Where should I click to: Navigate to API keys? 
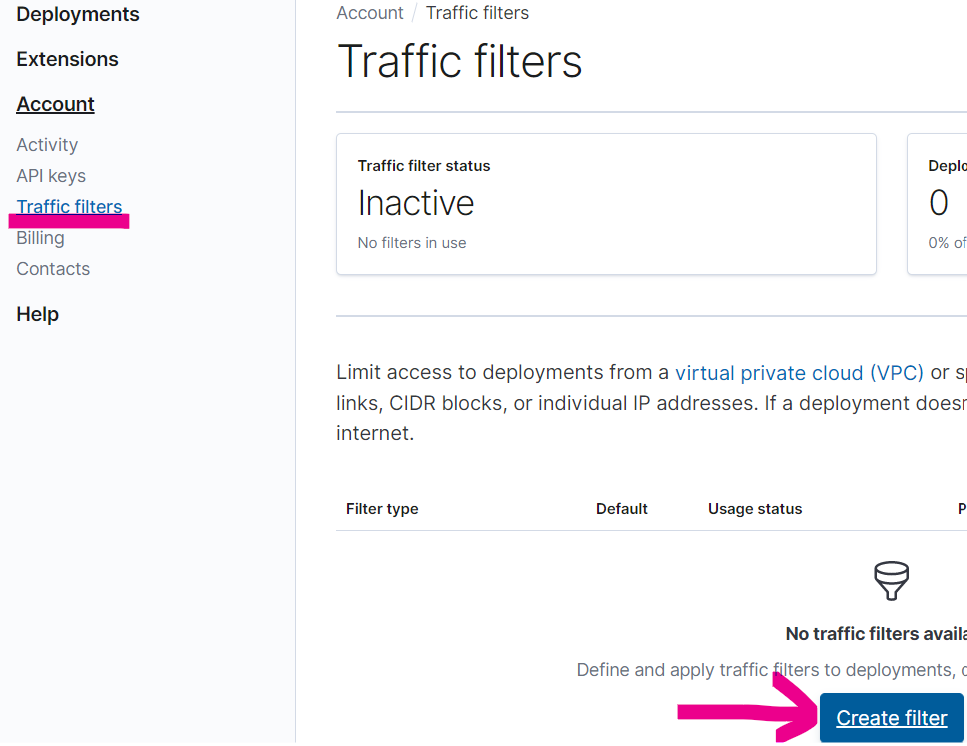coord(51,176)
